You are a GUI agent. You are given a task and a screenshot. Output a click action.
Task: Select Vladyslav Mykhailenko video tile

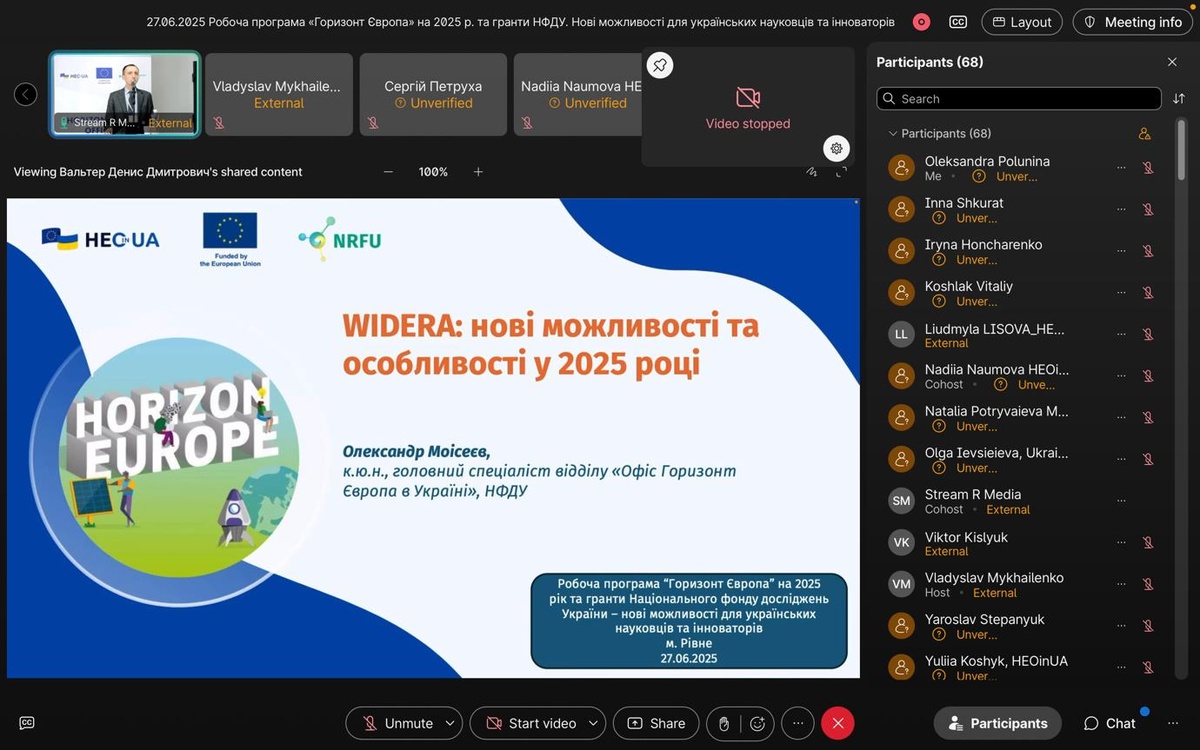pos(279,94)
